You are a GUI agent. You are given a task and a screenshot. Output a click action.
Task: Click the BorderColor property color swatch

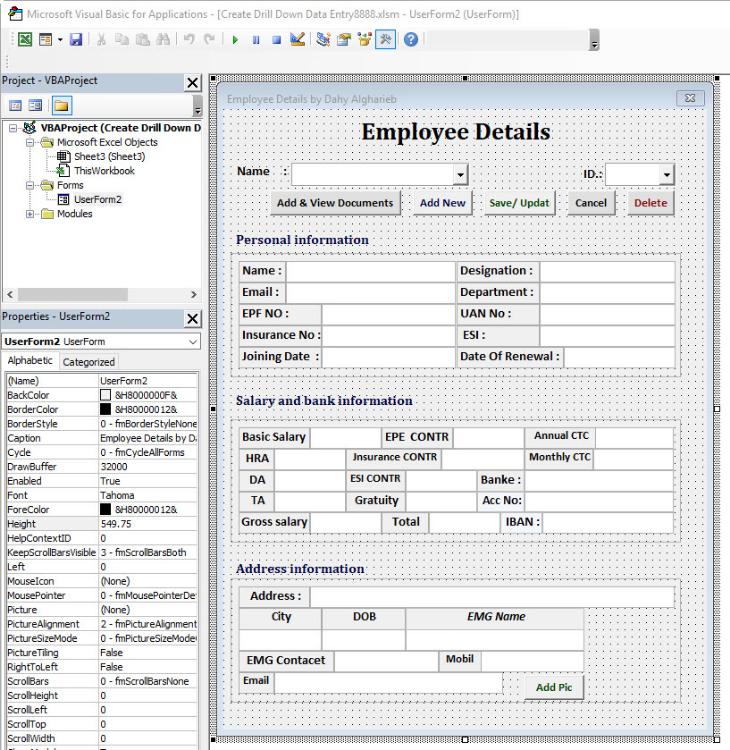(x=105, y=409)
